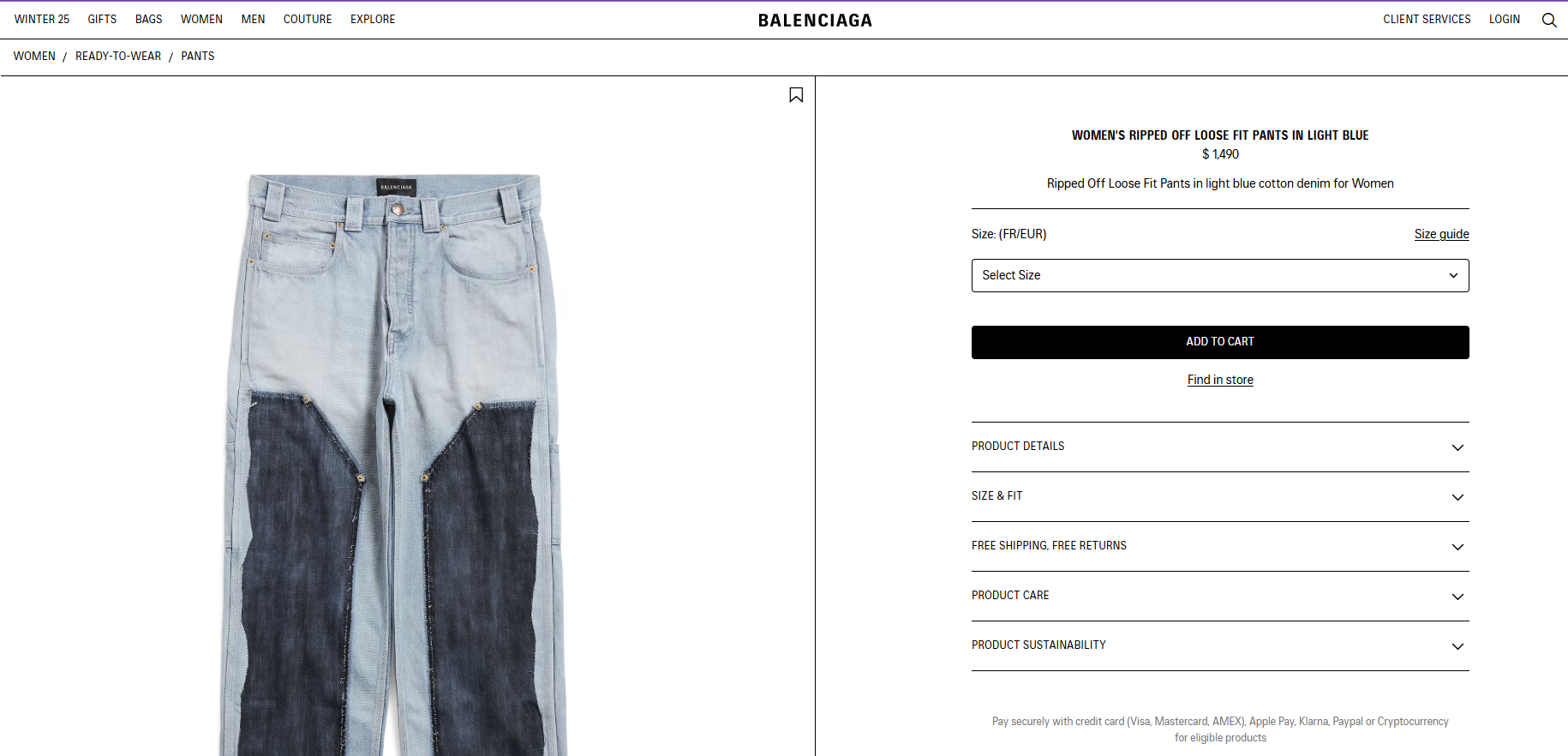Expand Free Shipping, Free Returns section

pyautogui.click(x=1220, y=546)
